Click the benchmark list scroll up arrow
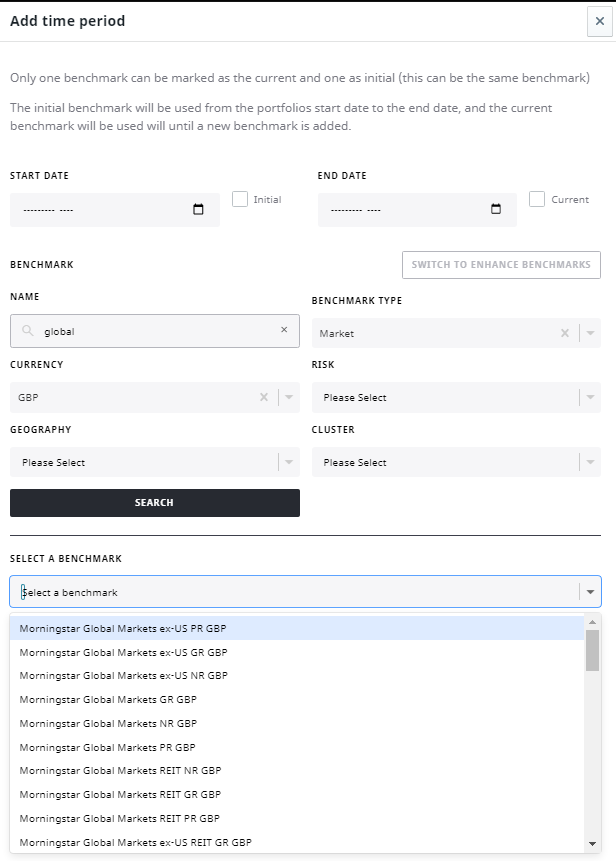Image resolution: width=616 pixels, height=861 pixels. 592,622
